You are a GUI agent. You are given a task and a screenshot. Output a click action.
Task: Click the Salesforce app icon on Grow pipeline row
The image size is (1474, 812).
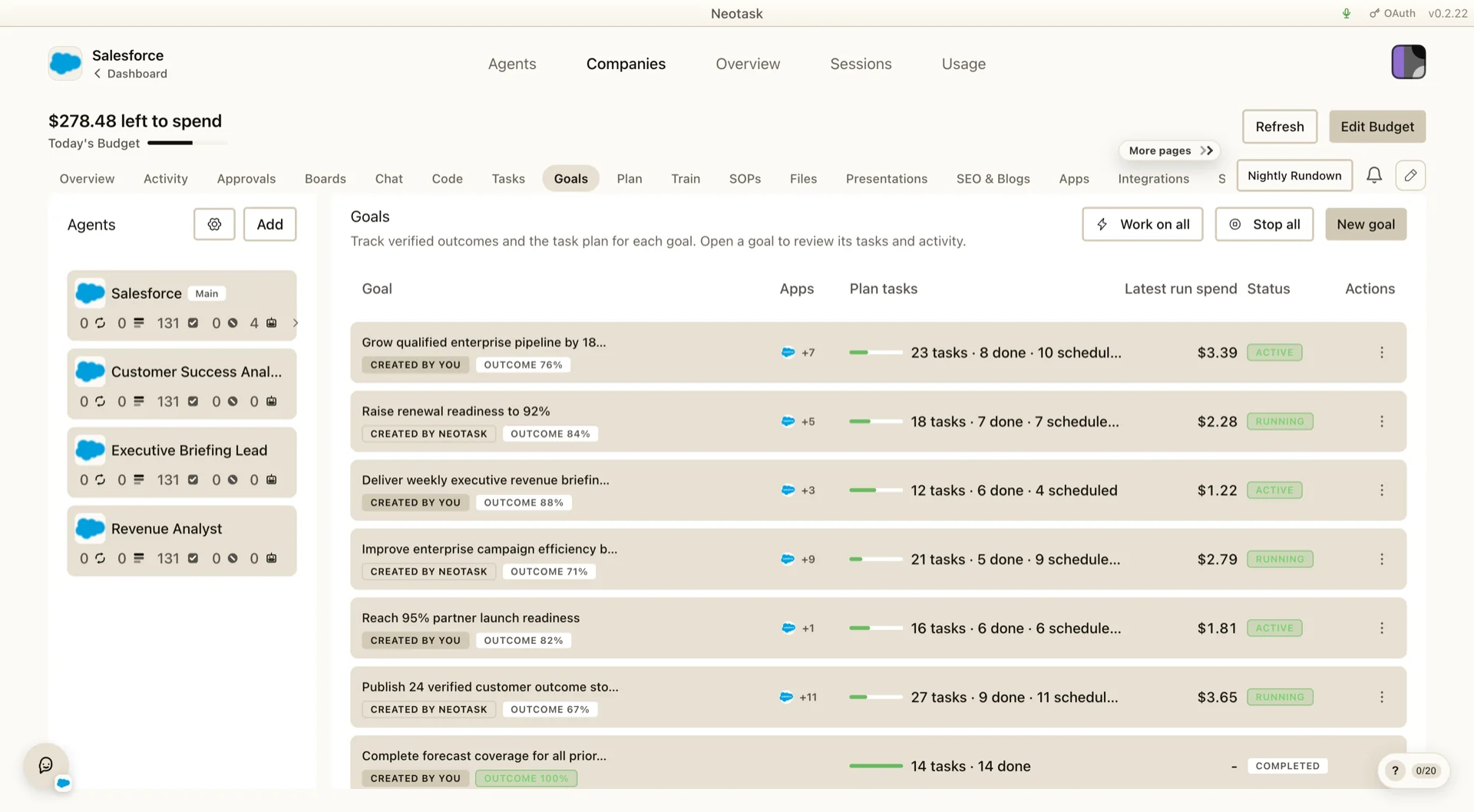(788, 352)
